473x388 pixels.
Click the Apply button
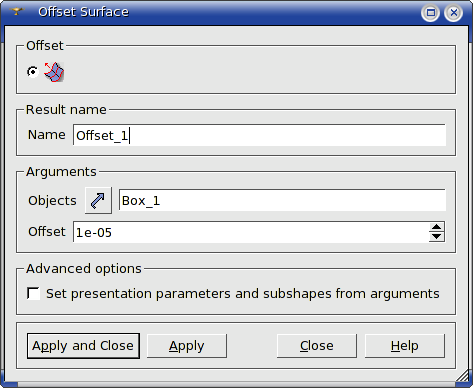point(187,346)
